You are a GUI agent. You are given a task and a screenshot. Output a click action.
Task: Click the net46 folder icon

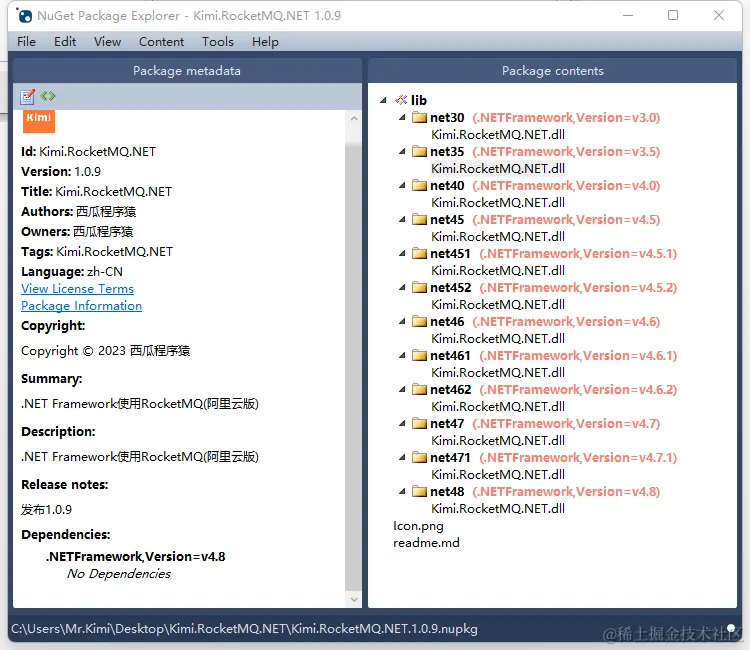click(419, 321)
